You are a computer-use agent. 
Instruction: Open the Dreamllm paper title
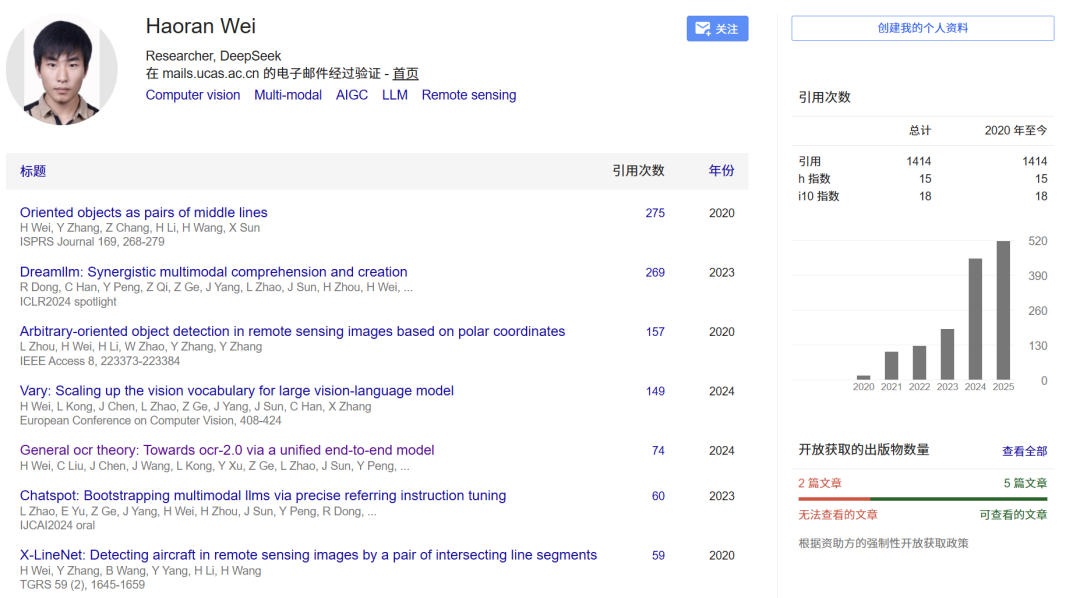214,272
